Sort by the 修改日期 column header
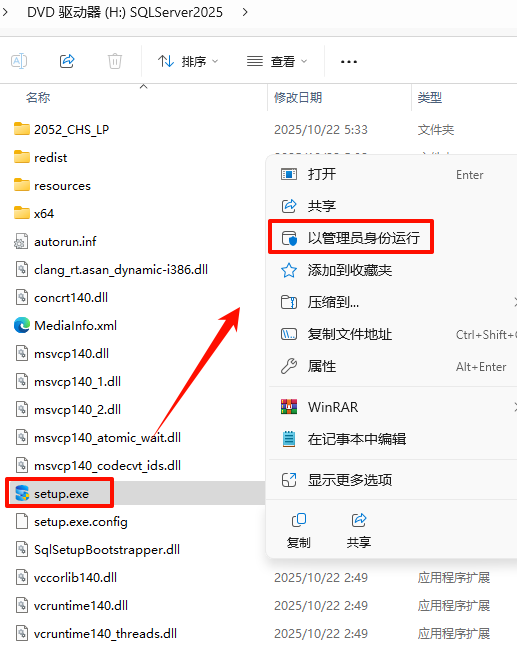517x656 pixels. 298,97
